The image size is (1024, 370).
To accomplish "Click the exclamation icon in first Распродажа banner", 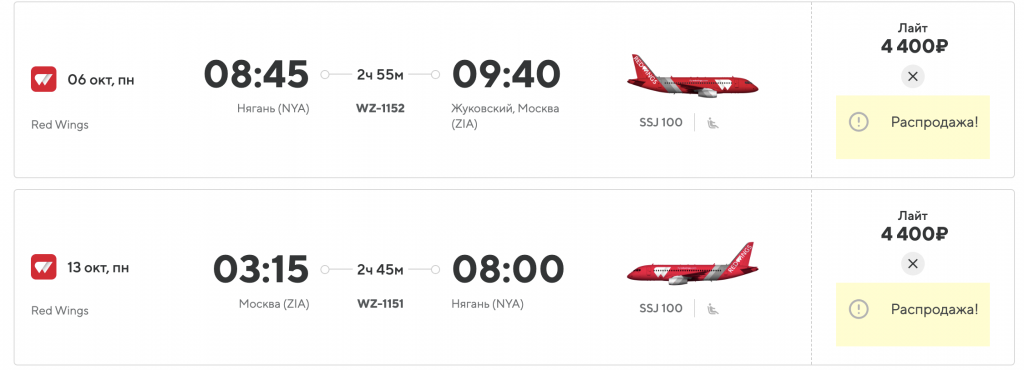I will [x=859, y=122].
